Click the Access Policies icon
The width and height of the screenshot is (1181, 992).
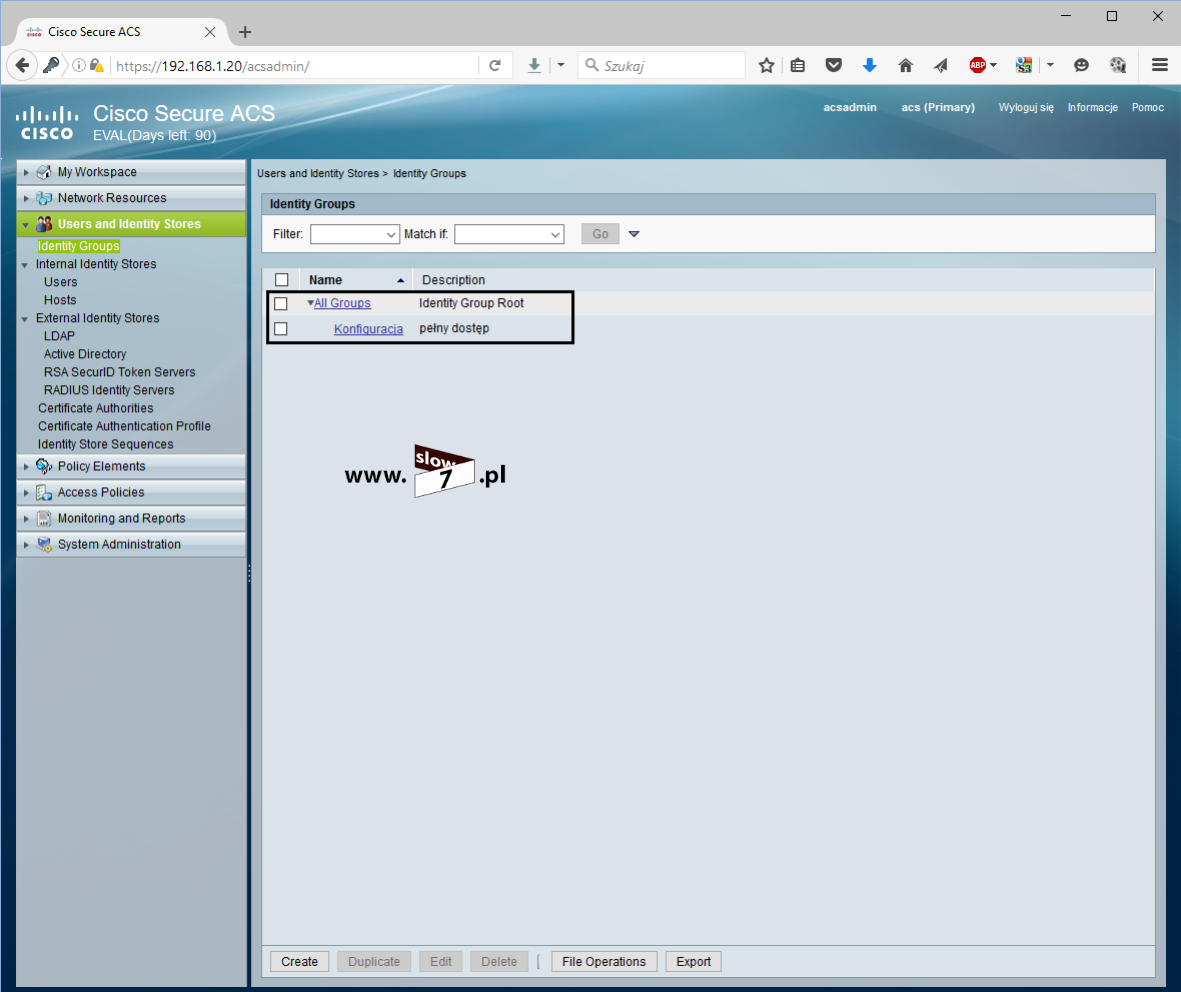click(44, 493)
